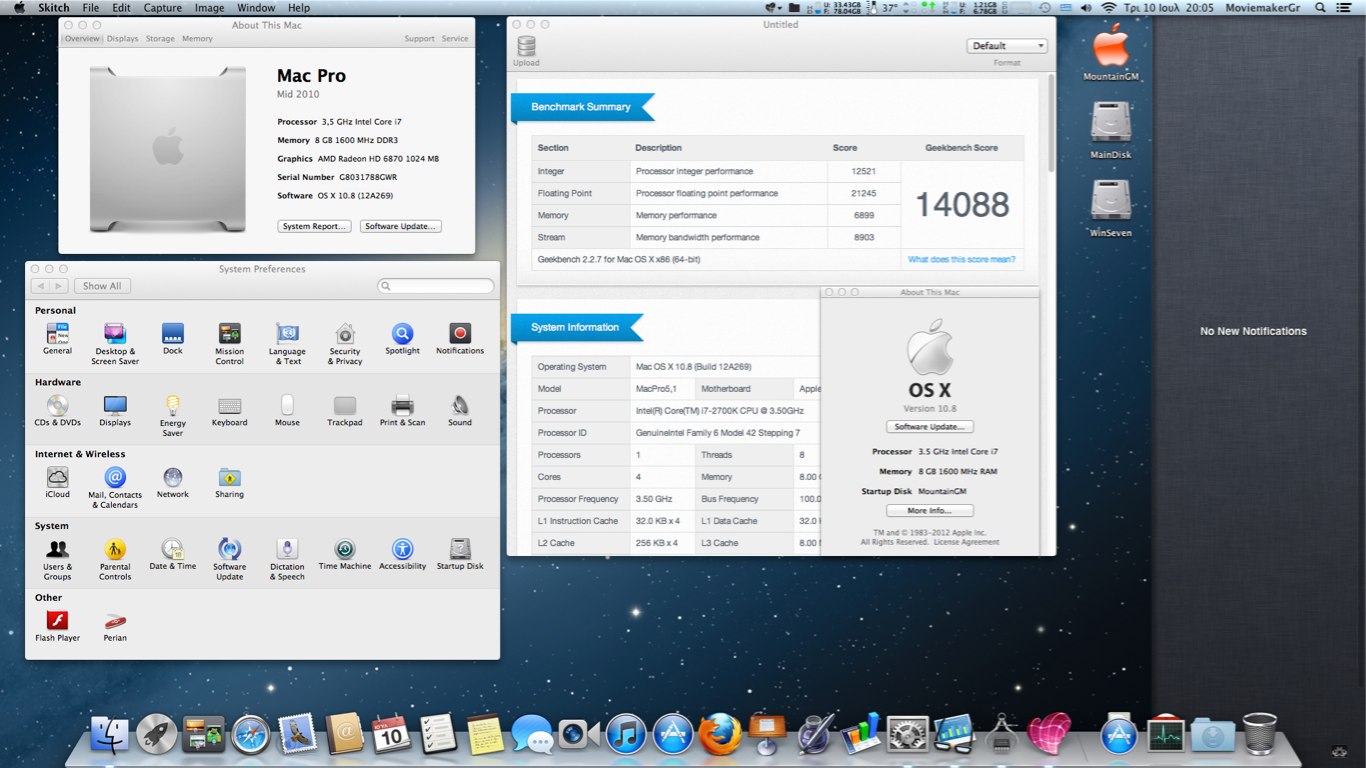Switch to Memory tab in About This Mac

(197, 39)
